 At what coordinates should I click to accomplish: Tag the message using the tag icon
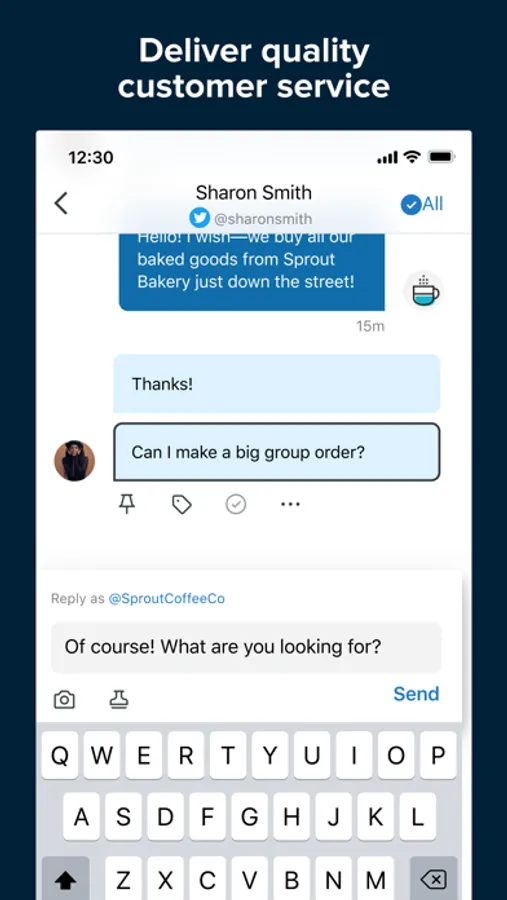click(x=181, y=505)
